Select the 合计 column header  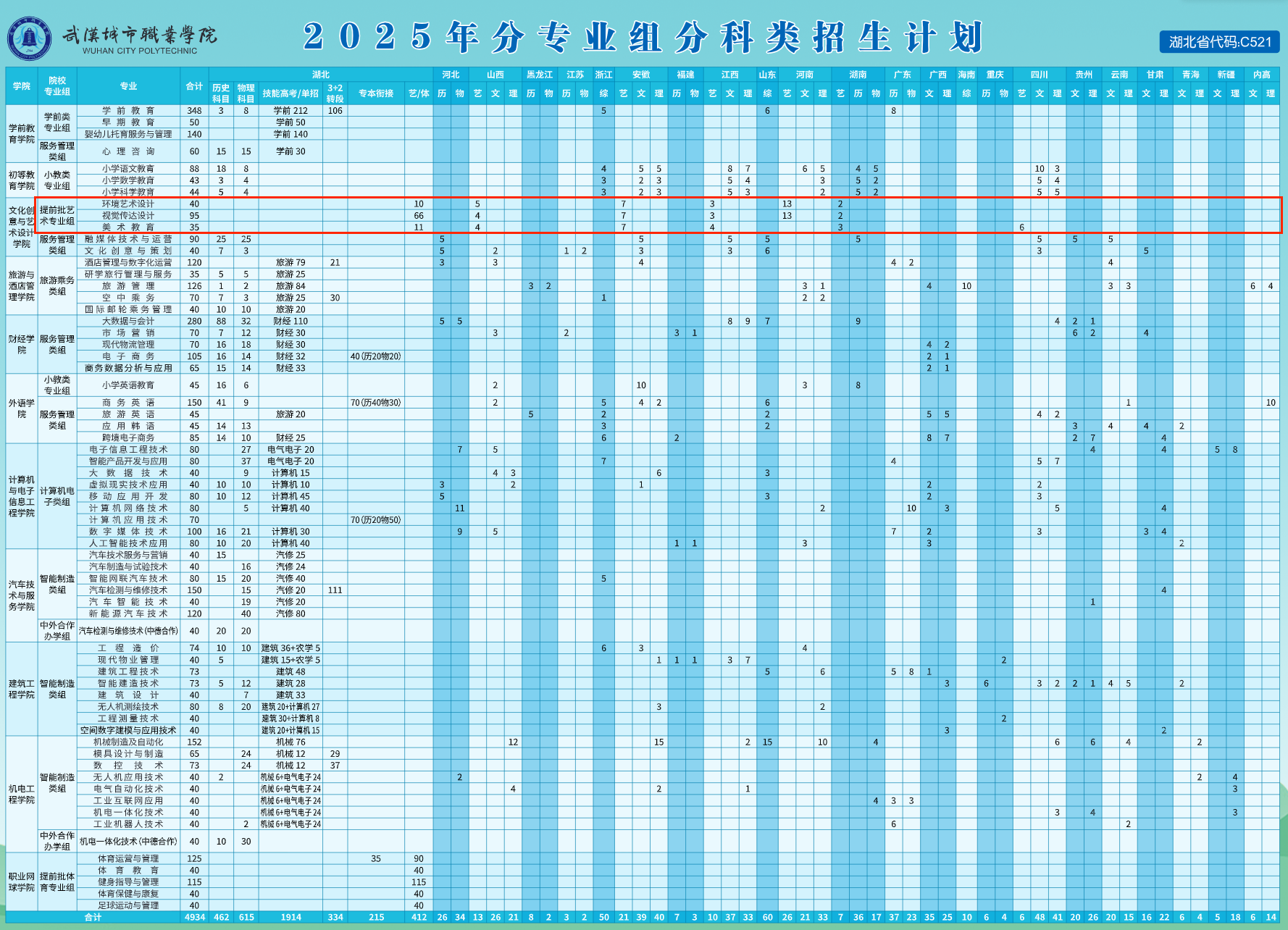[194, 86]
